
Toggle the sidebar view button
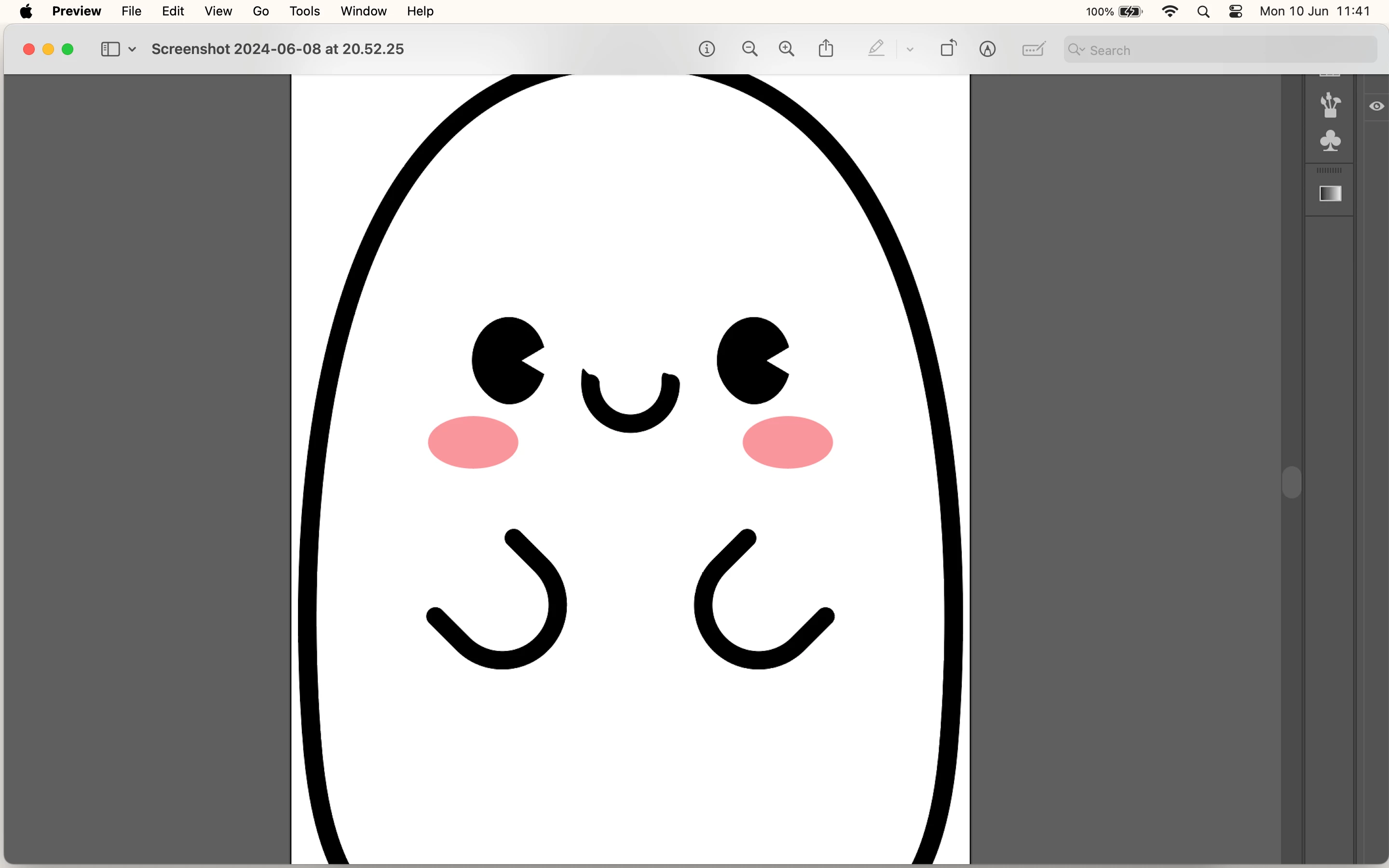coord(110,49)
